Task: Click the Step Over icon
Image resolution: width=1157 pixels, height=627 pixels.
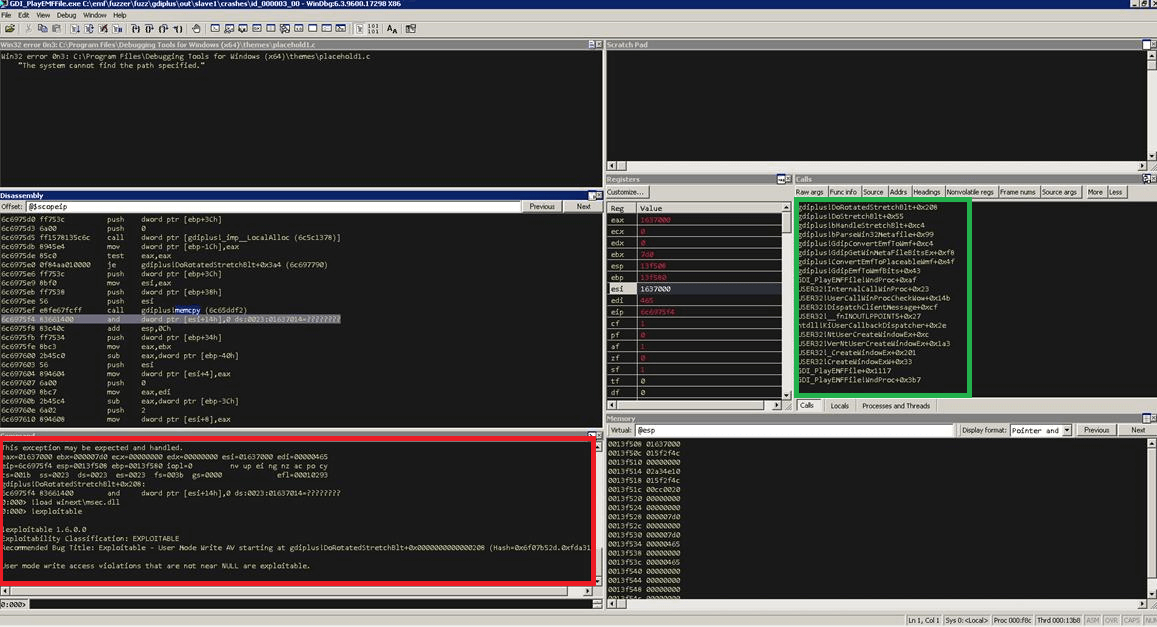Action: pos(149,29)
